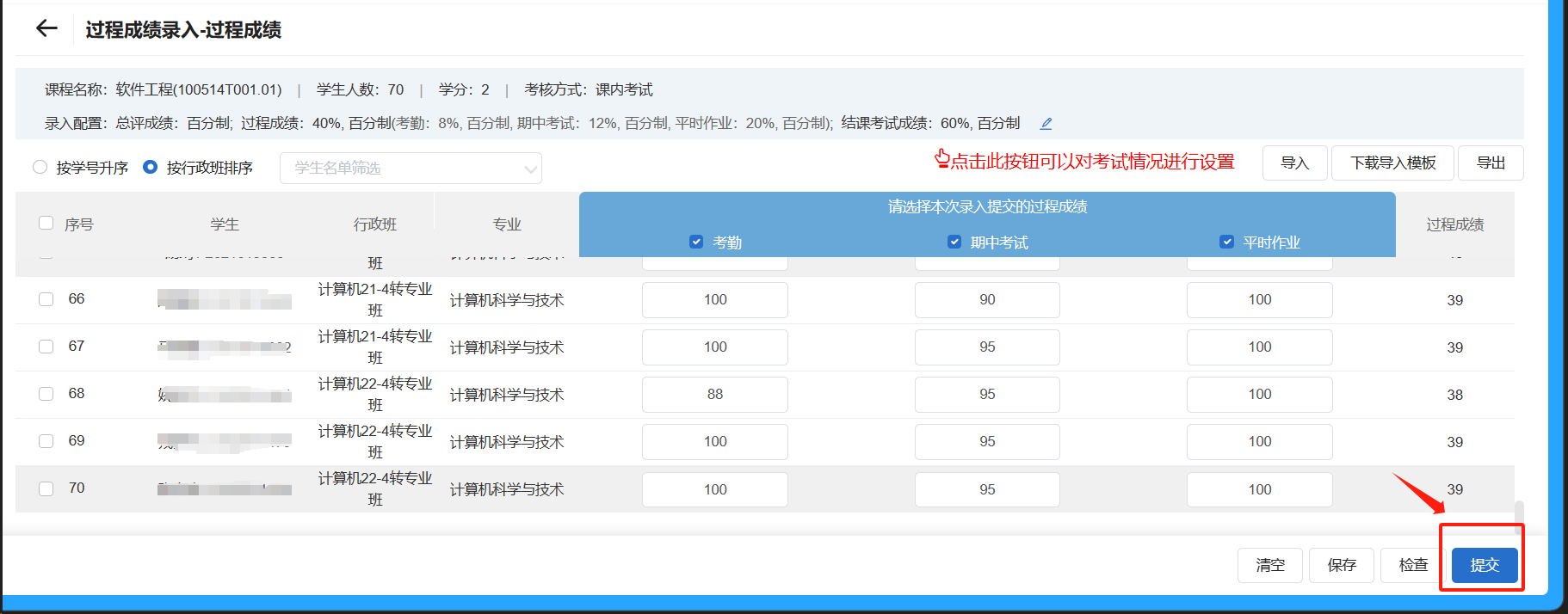
Task: Click the back arrow icon
Action: point(46,28)
